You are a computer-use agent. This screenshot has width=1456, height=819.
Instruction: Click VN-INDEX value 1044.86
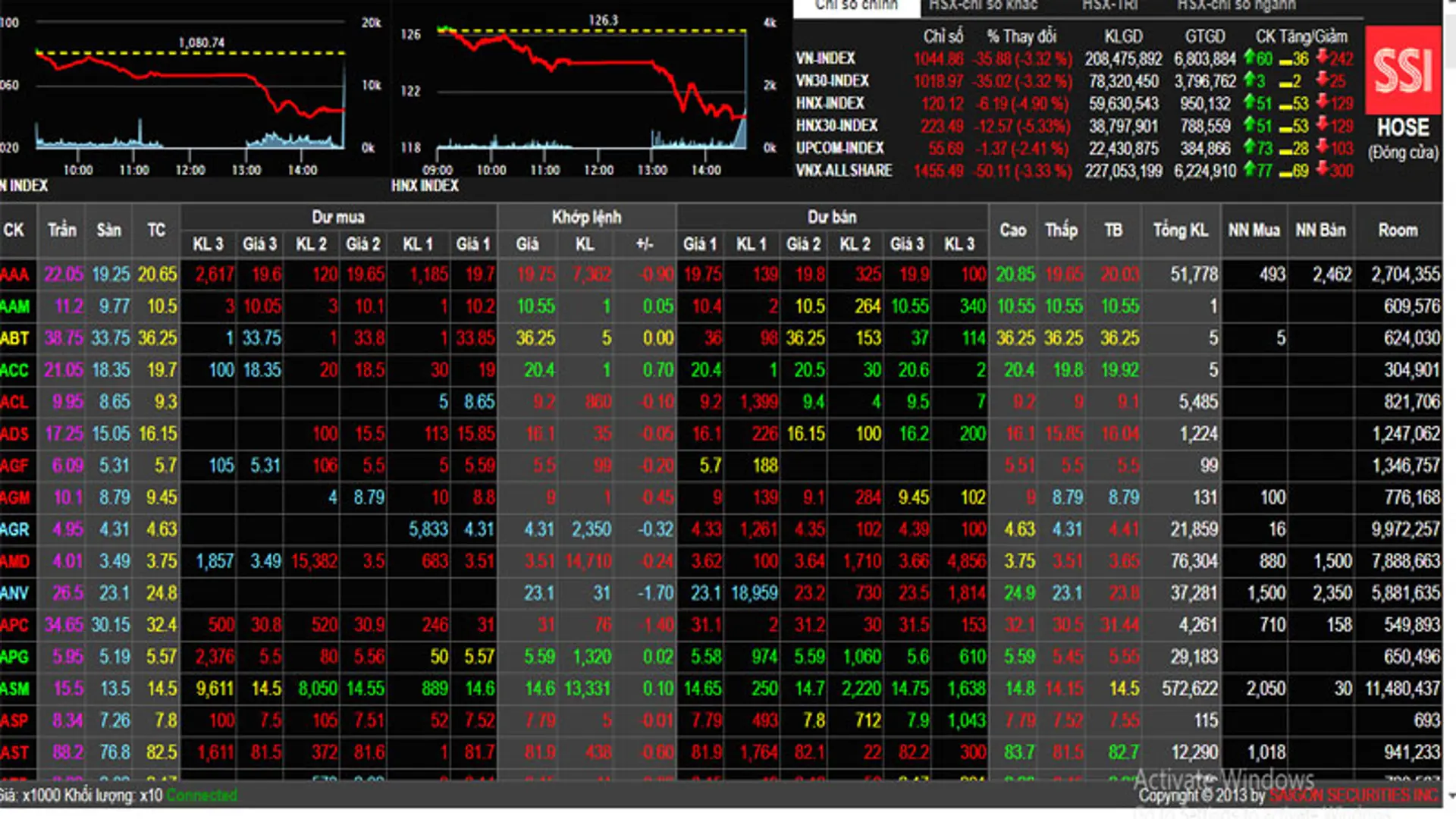coord(938,58)
